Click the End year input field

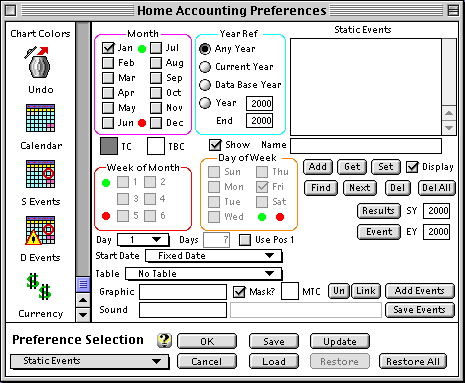coord(259,121)
